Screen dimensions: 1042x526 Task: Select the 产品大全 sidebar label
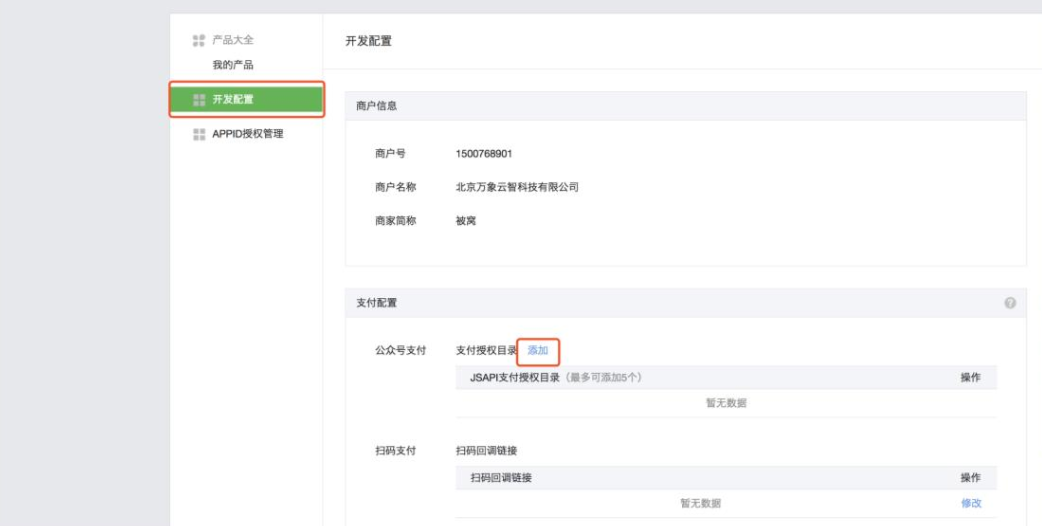tap(232, 40)
